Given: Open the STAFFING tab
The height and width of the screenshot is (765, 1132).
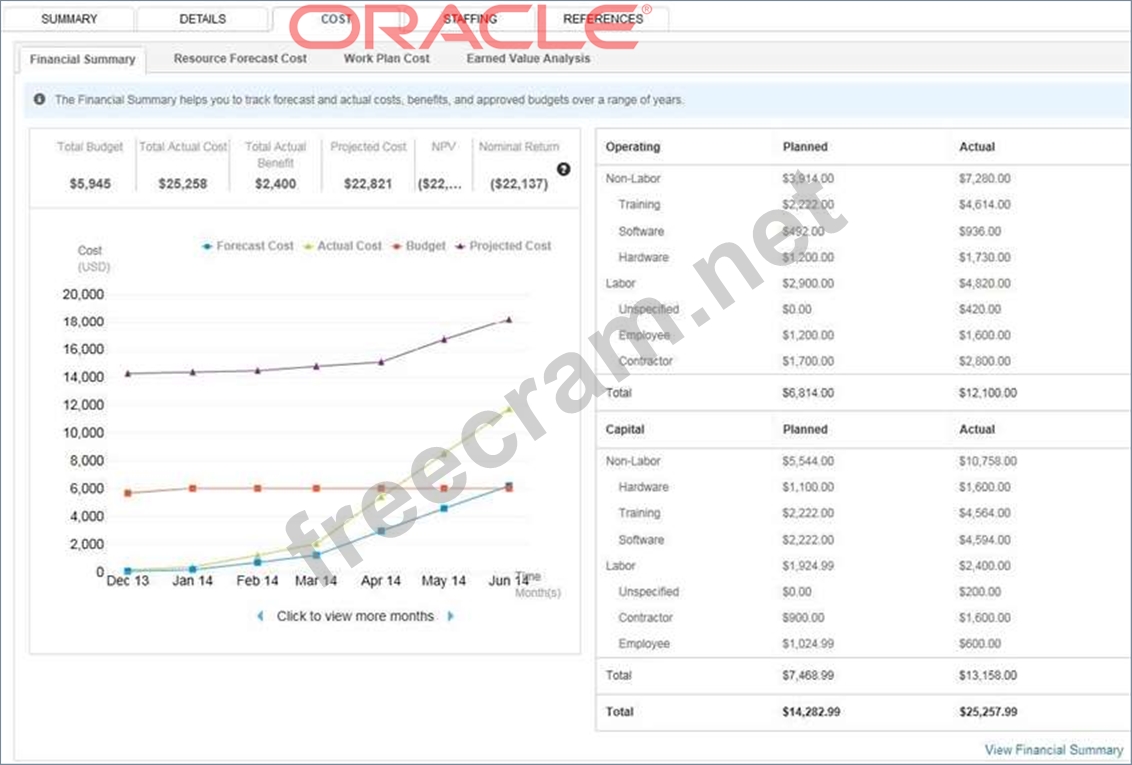Looking at the screenshot, I should click(470, 19).
